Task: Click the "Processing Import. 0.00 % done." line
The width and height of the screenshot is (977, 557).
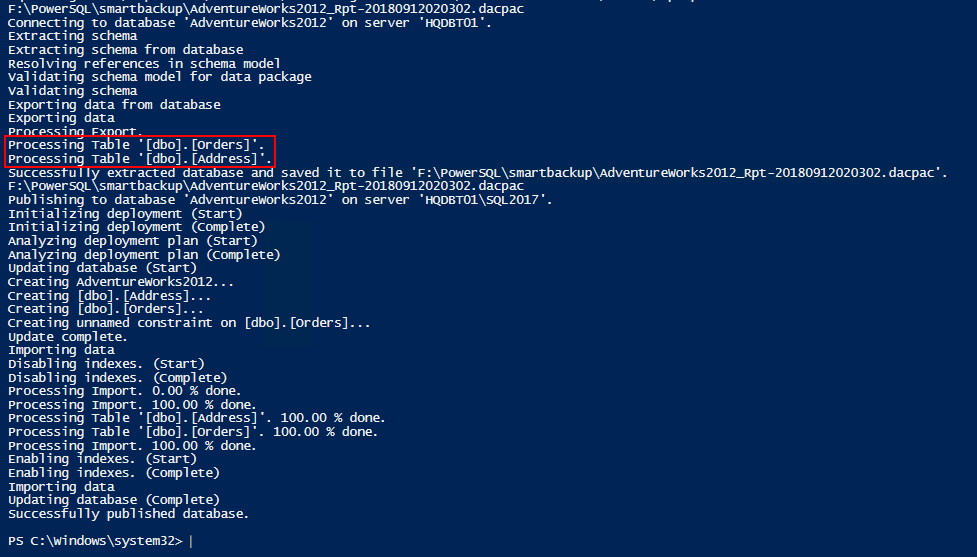Action: pos(125,391)
